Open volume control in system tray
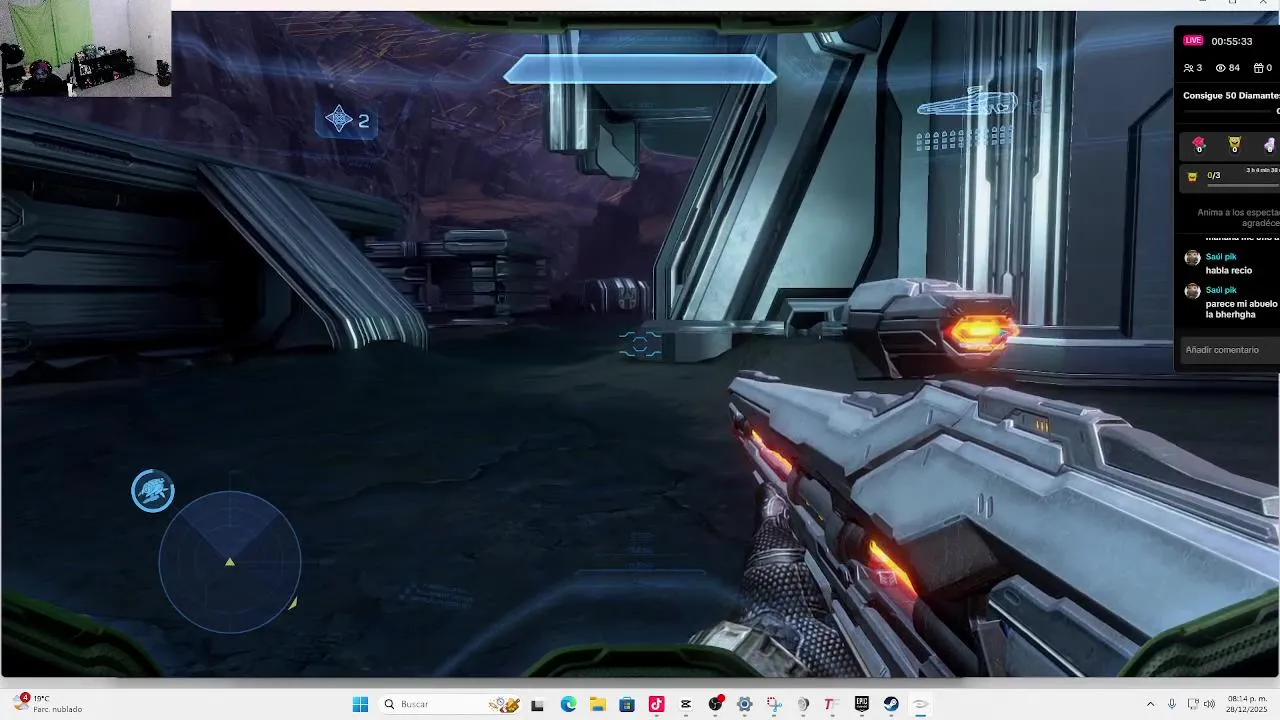The width and height of the screenshot is (1280, 720). coord(1209,704)
